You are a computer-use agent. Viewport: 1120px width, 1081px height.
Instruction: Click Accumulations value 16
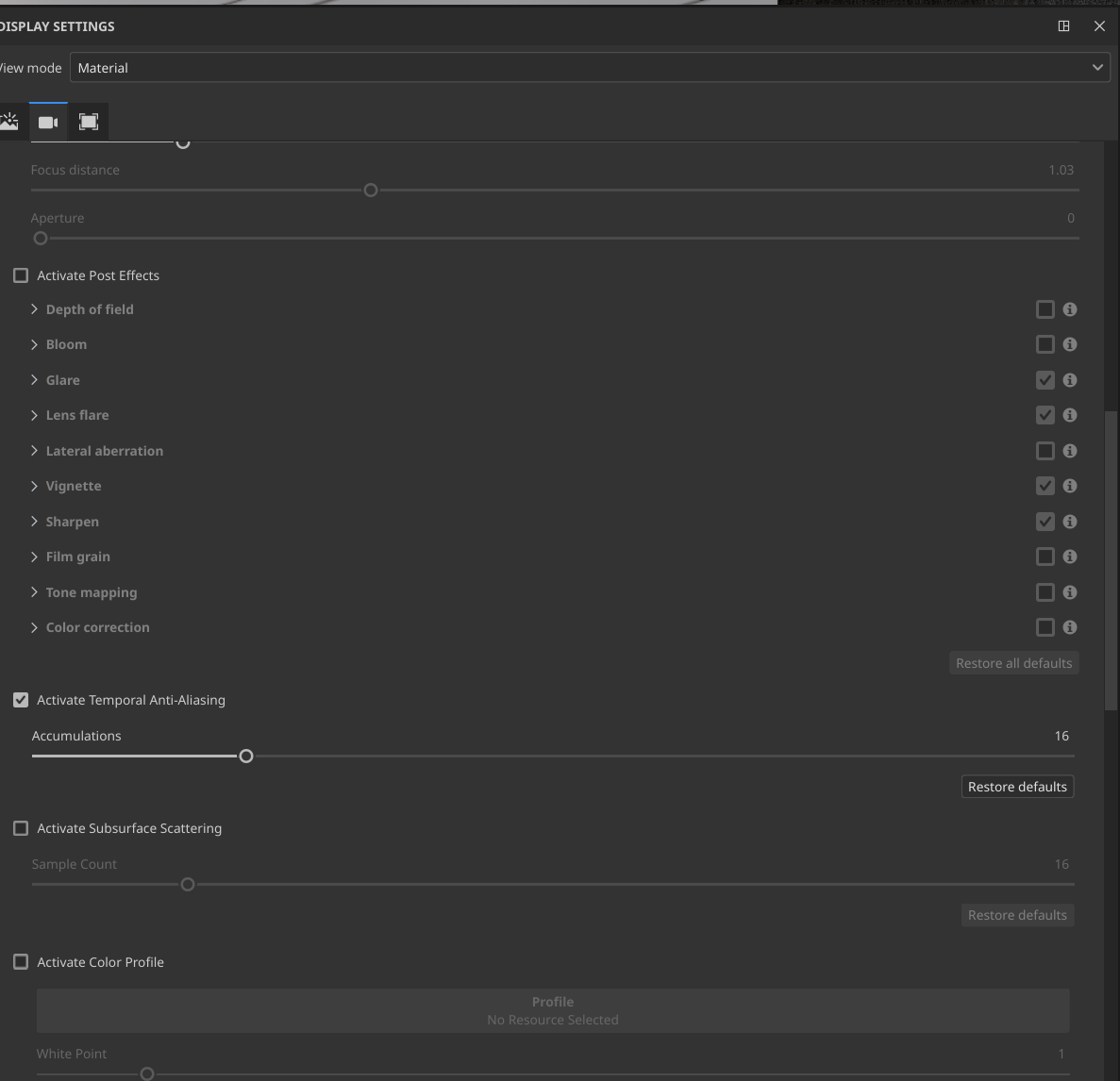point(1061,736)
